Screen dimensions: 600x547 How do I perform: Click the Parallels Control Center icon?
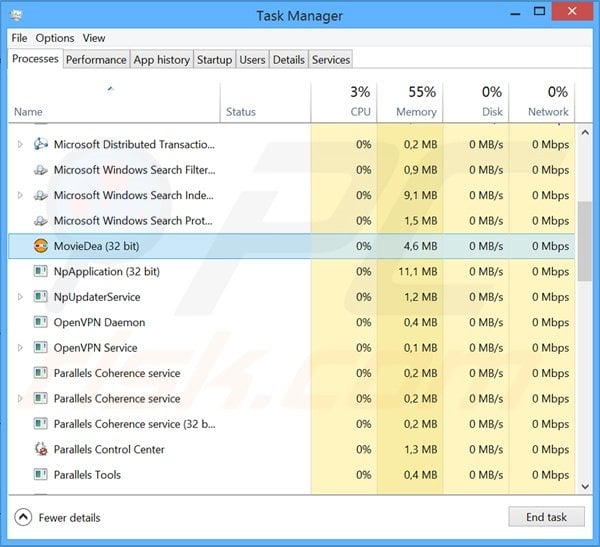click(x=41, y=449)
